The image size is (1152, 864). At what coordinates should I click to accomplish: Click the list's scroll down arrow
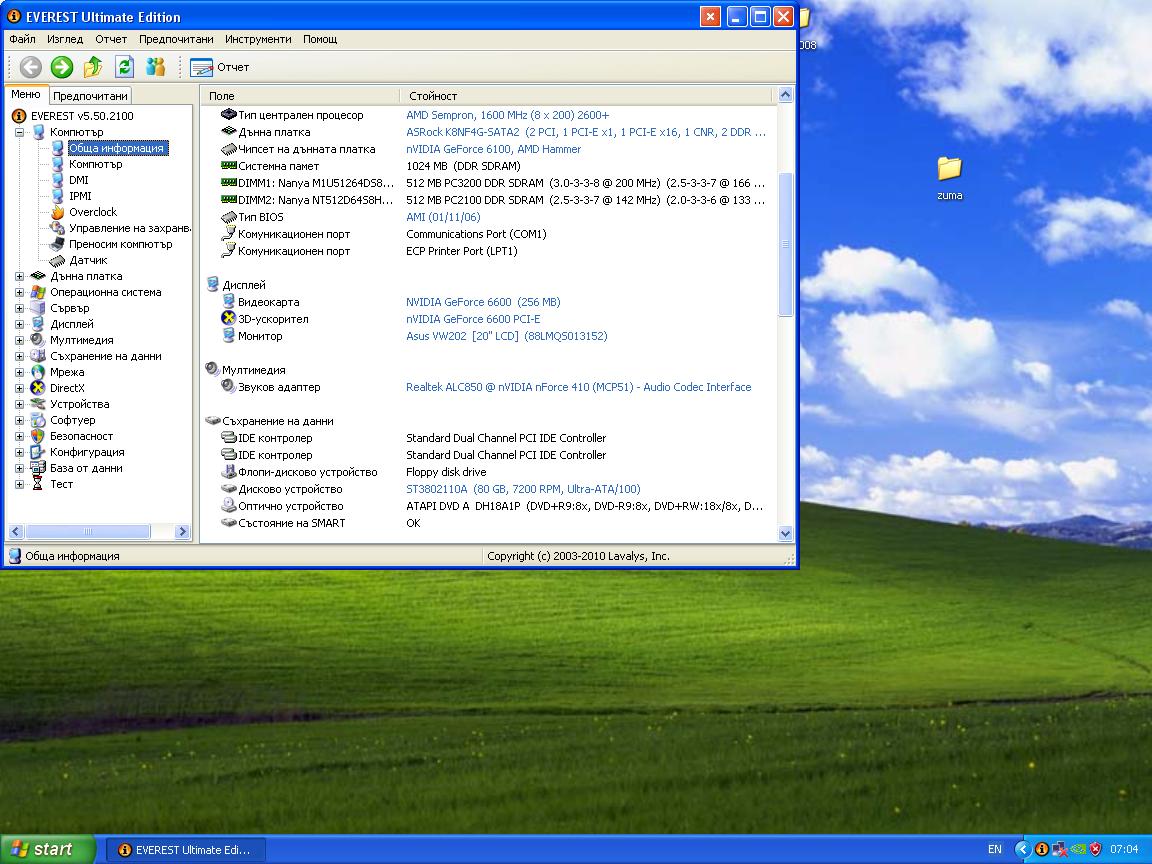785,534
